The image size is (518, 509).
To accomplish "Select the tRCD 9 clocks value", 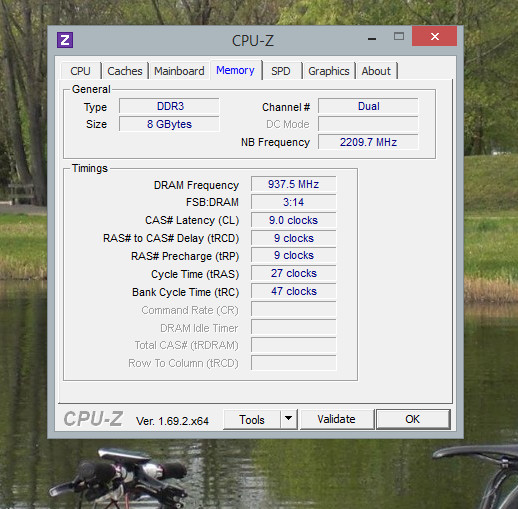I will [x=294, y=238].
